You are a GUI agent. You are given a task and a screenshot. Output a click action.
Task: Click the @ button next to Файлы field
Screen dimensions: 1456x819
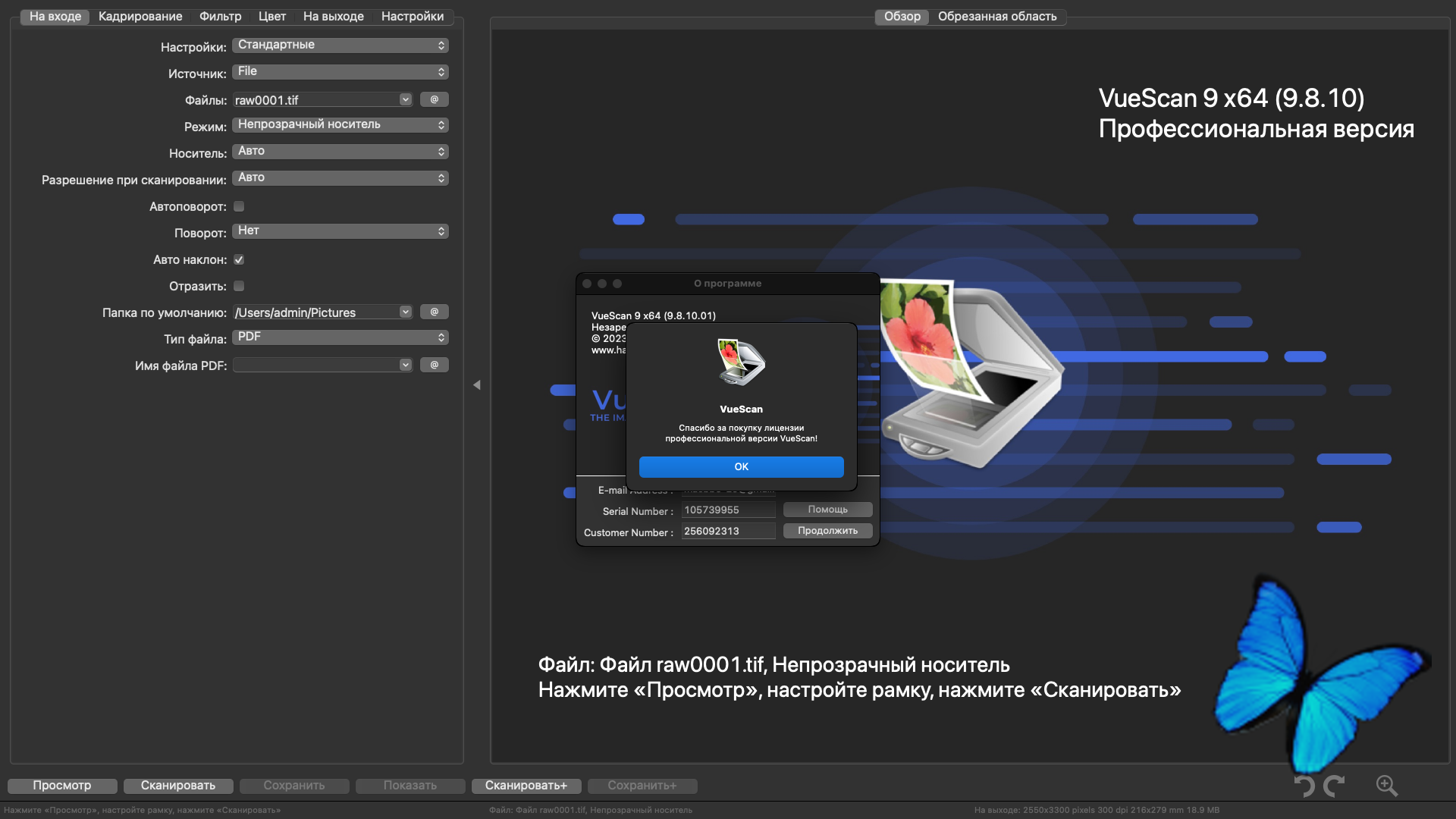[x=435, y=99]
